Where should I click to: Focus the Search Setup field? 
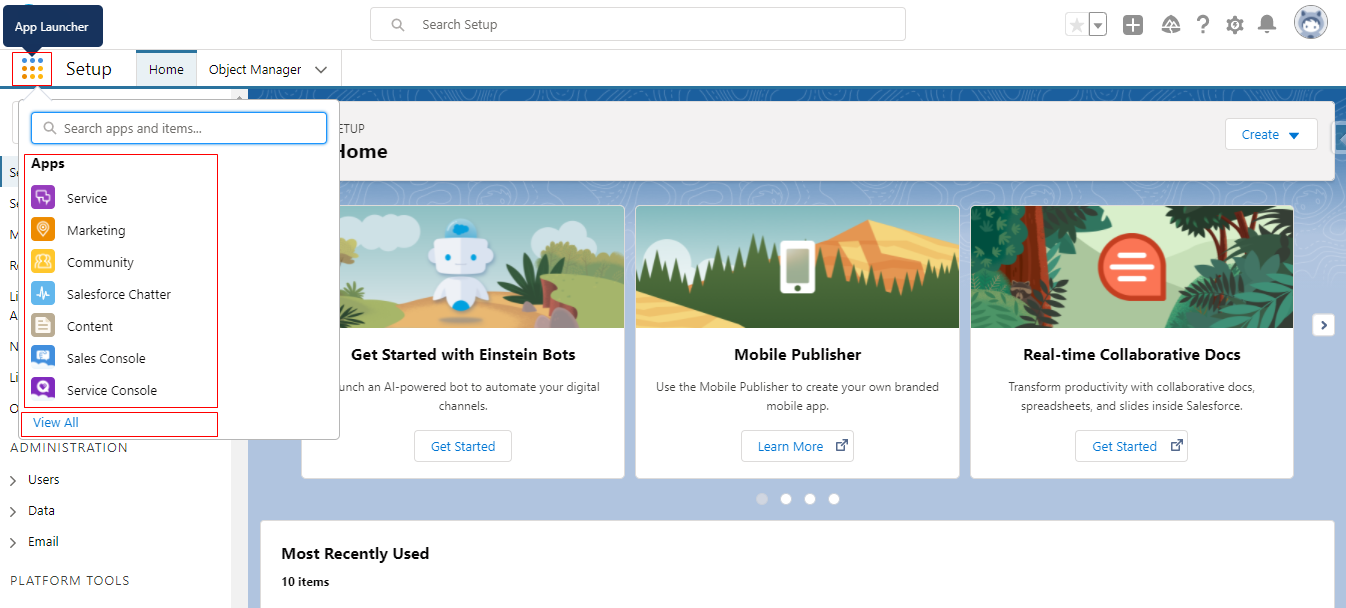click(638, 24)
